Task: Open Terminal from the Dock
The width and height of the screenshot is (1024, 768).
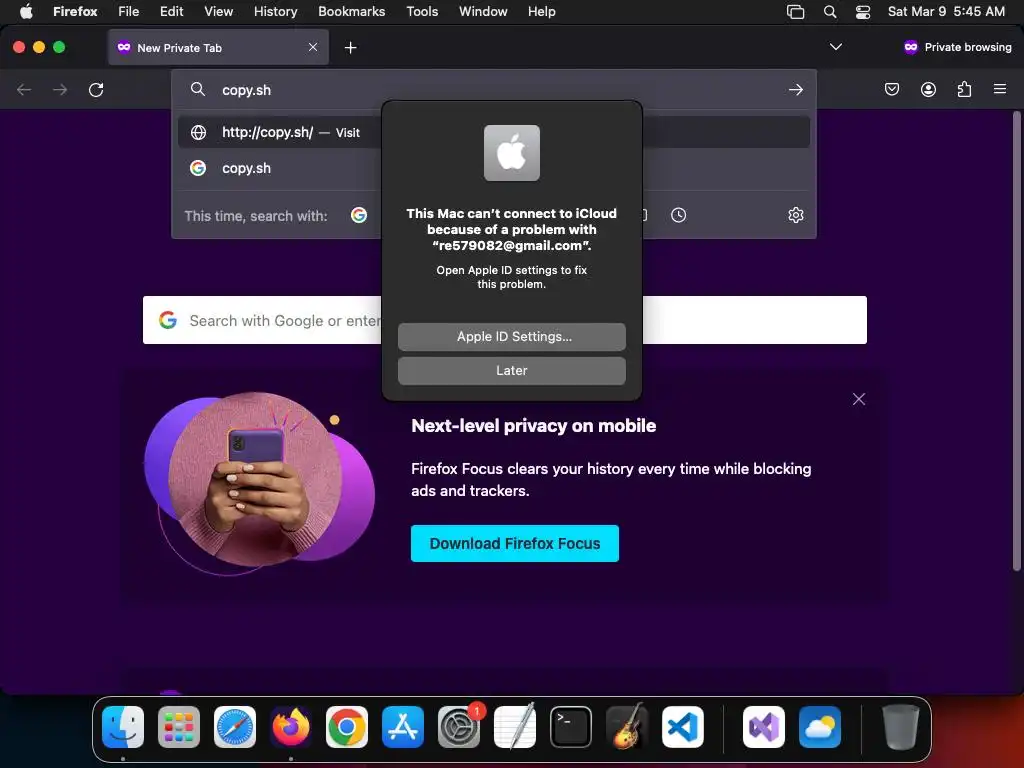Action: (x=571, y=726)
